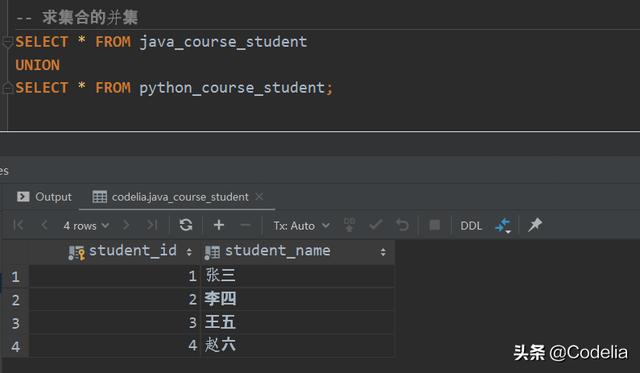Go to the first page of results
The image size is (640, 373).
click(18, 225)
